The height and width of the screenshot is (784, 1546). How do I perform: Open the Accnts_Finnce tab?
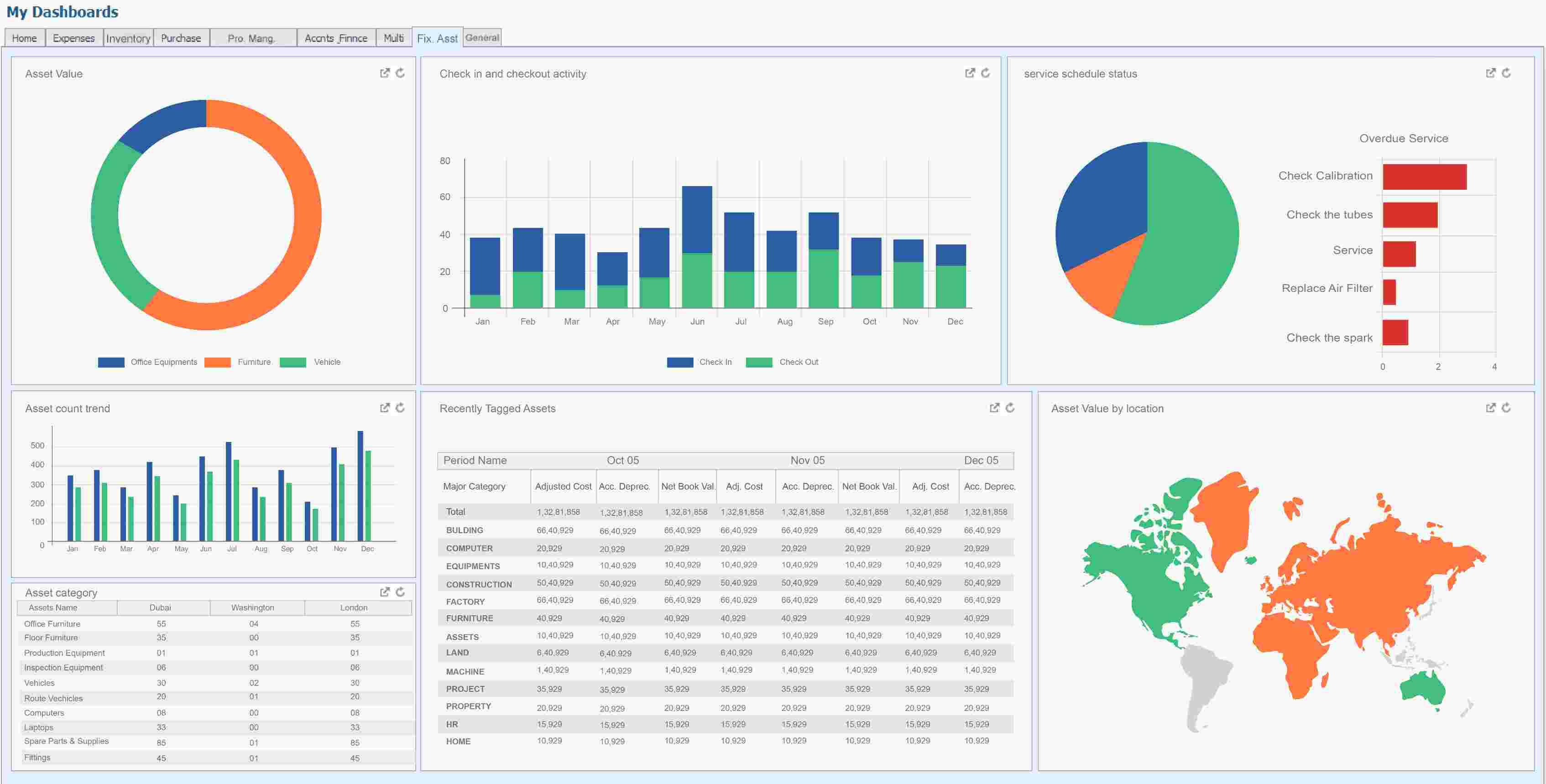335,38
